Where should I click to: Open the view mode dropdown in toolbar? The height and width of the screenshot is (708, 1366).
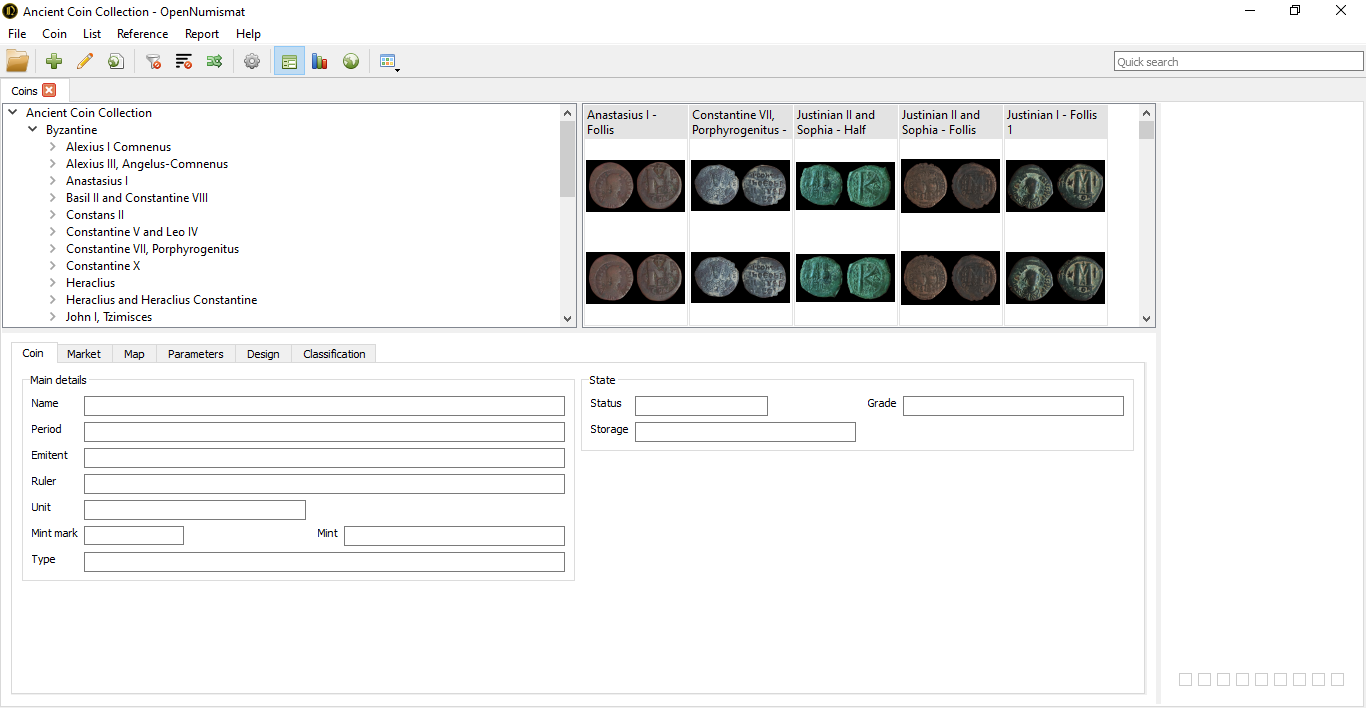click(389, 62)
